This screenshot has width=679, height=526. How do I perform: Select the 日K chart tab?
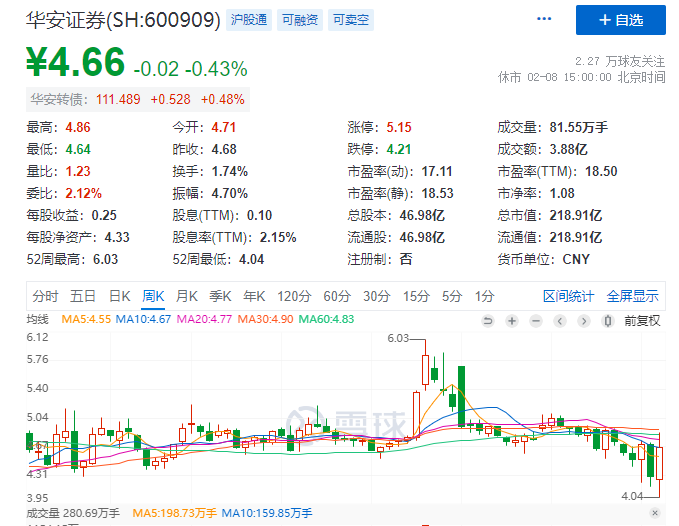tap(120, 296)
